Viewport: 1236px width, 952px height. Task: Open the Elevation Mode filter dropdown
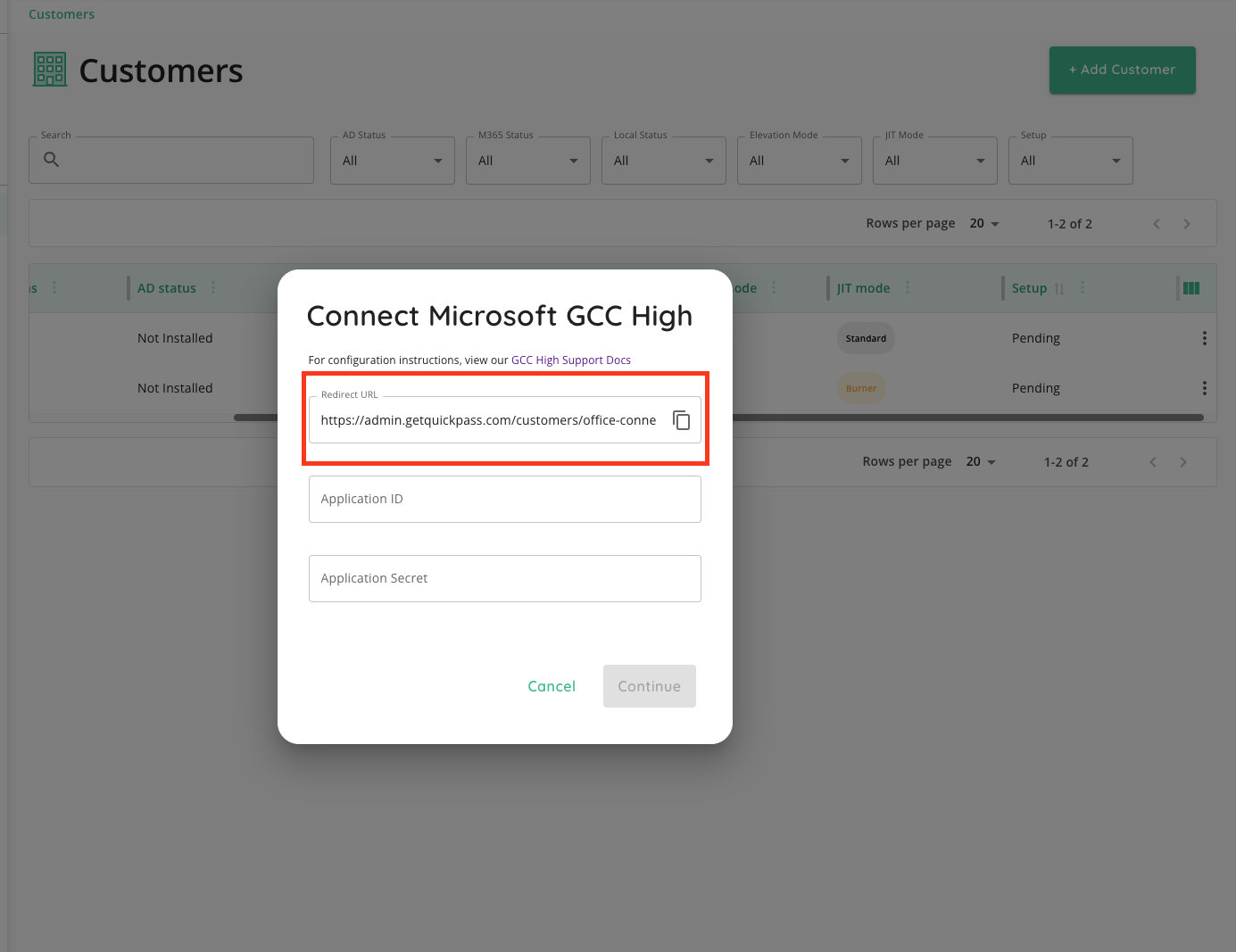coord(800,161)
